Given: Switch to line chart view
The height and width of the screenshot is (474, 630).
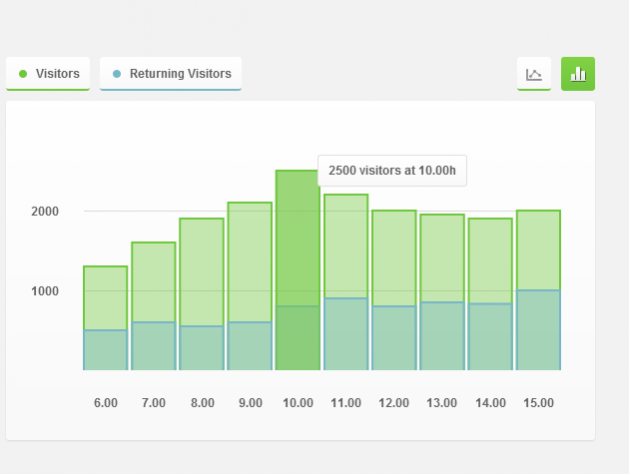Looking at the screenshot, I should tap(534, 74).
